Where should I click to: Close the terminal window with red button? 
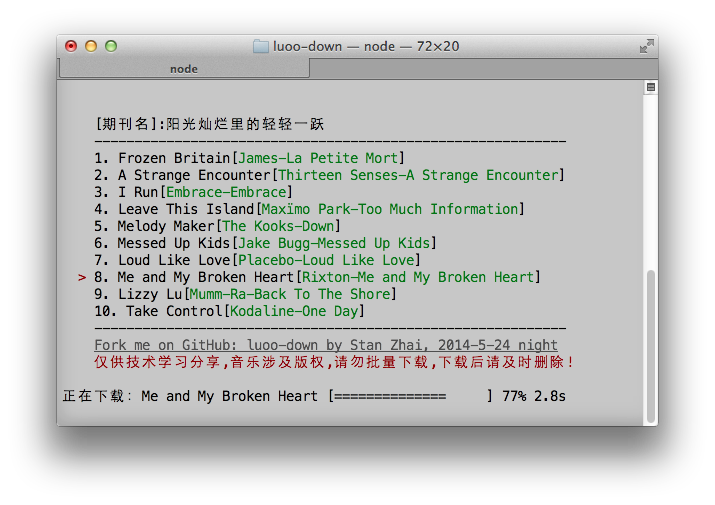(x=71, y=46)
